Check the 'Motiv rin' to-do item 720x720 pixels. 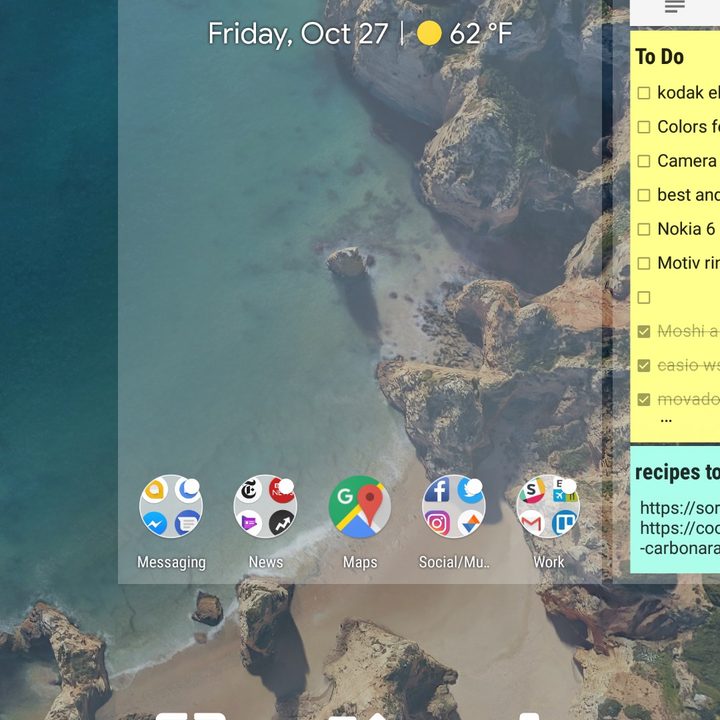click(x=644, y=263)
